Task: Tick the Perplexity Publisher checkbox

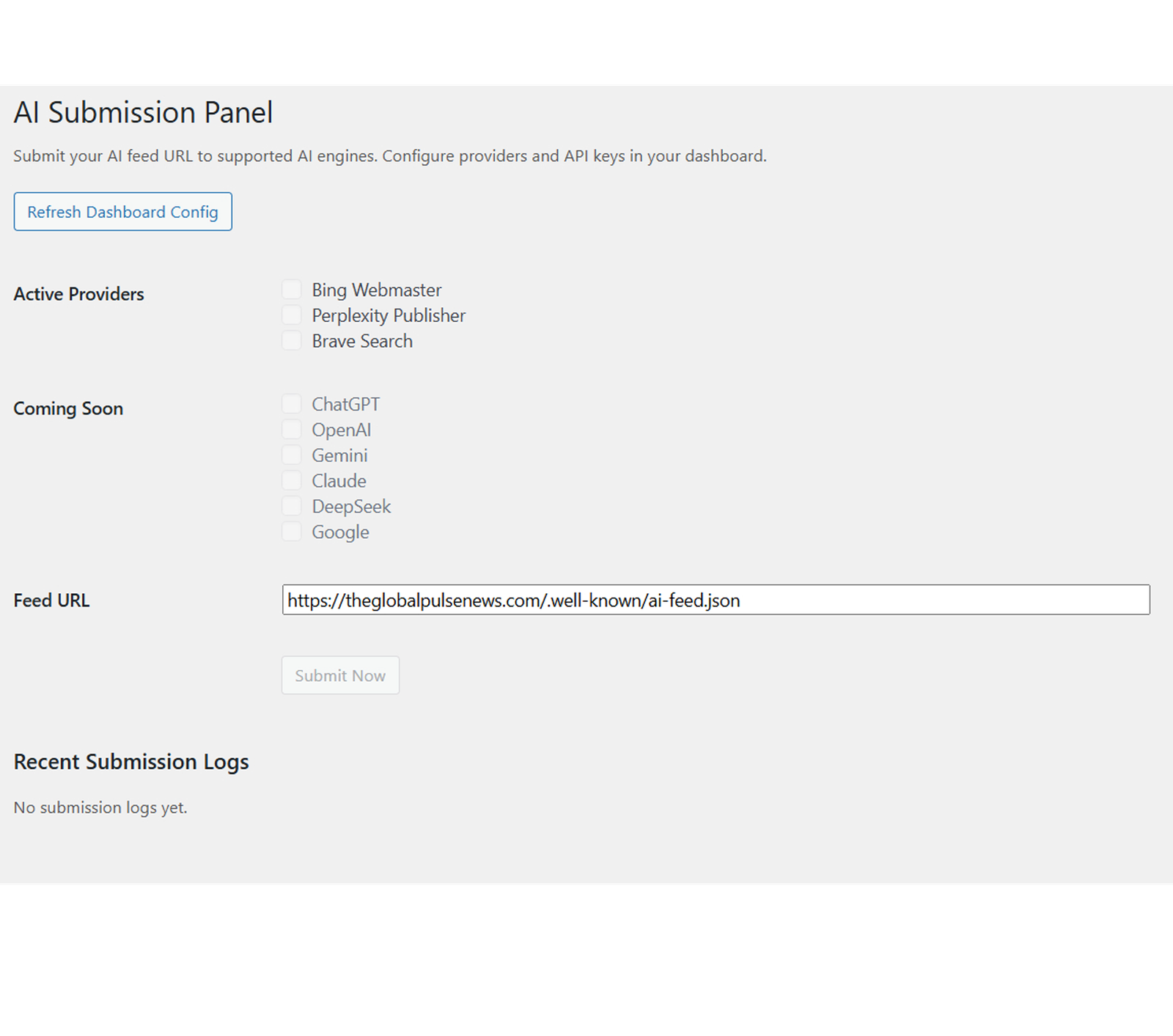Action: point(292,315)
